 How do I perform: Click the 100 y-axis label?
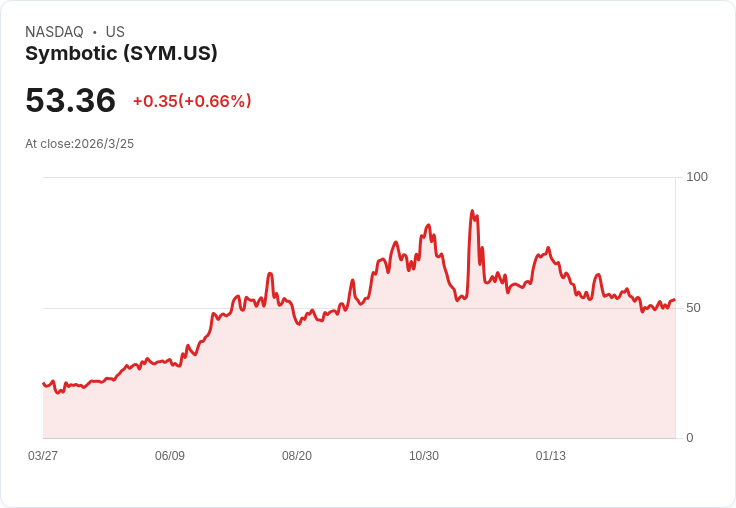pyautogui.click(x=697, y=177)
